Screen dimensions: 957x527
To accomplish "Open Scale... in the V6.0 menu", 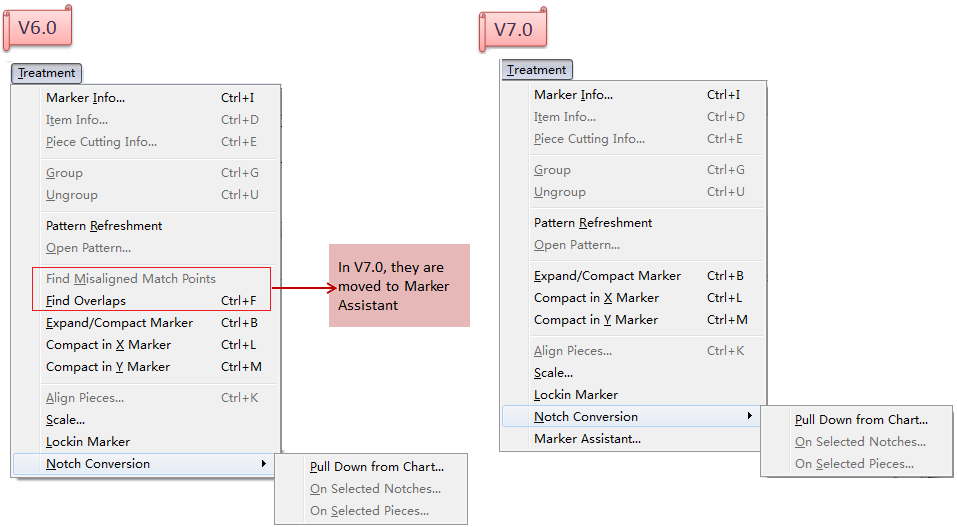I will pos(65,420).
